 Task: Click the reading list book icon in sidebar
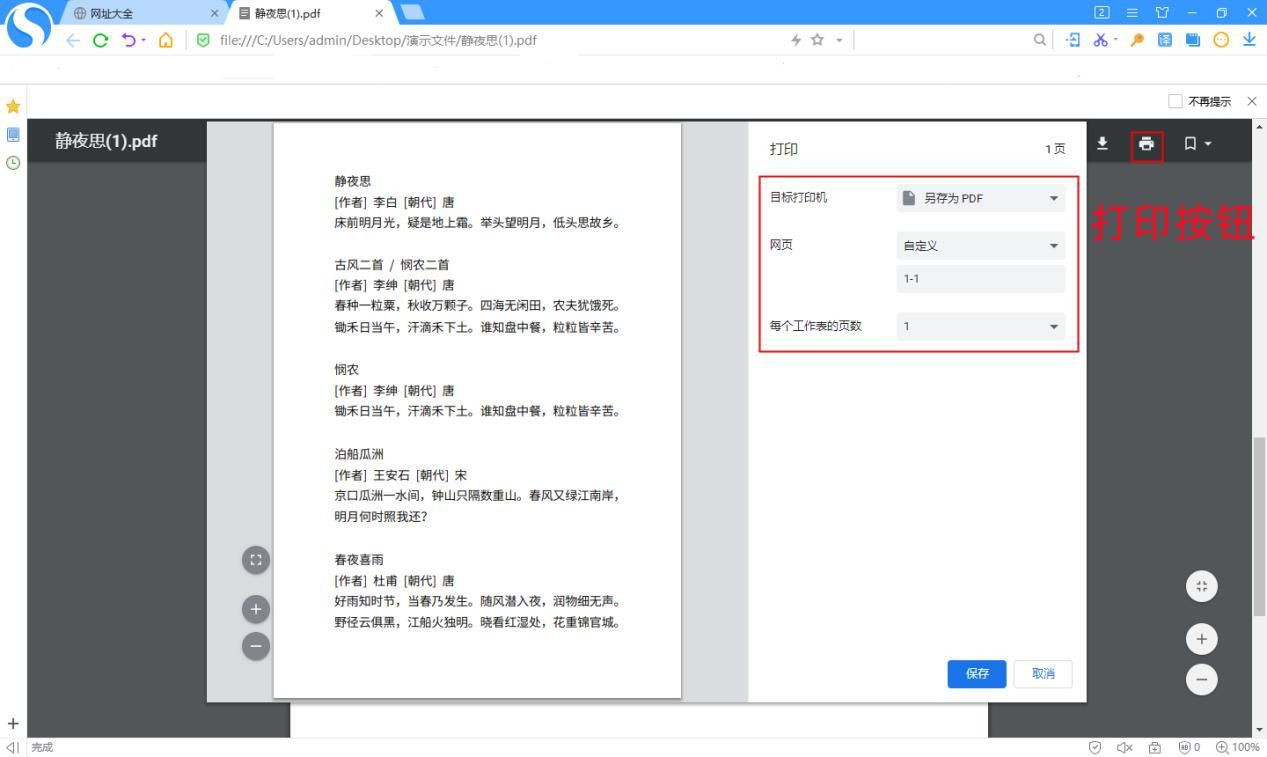pyautogui.click(x=13, y=134)
